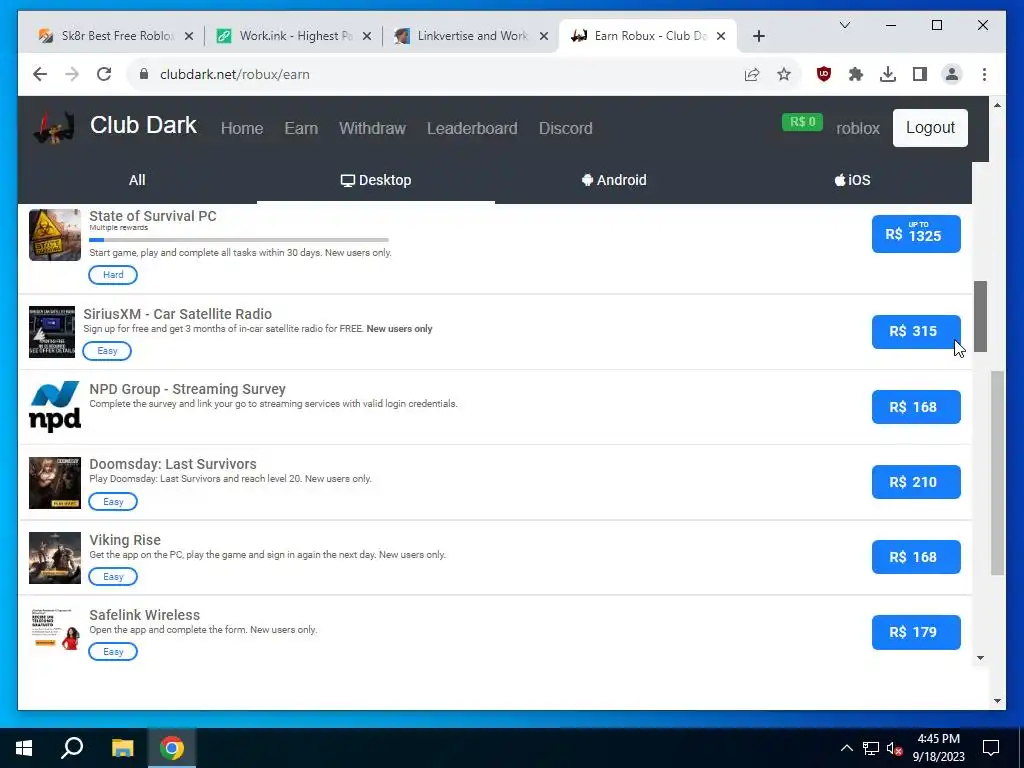Open the Leaderboard nav link

coord(472,128)
